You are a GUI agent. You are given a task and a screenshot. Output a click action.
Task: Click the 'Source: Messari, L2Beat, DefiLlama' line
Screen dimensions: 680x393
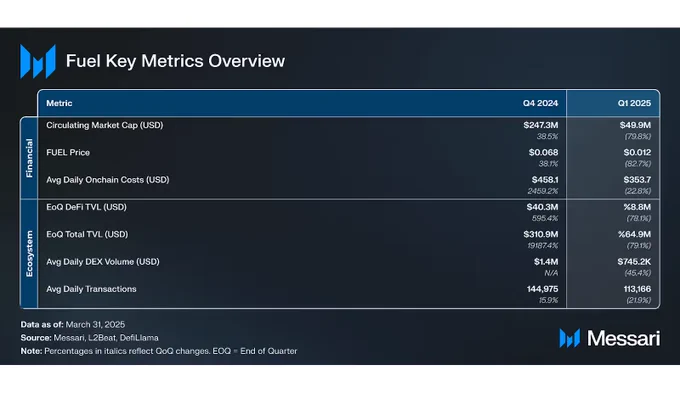point(89,338)
